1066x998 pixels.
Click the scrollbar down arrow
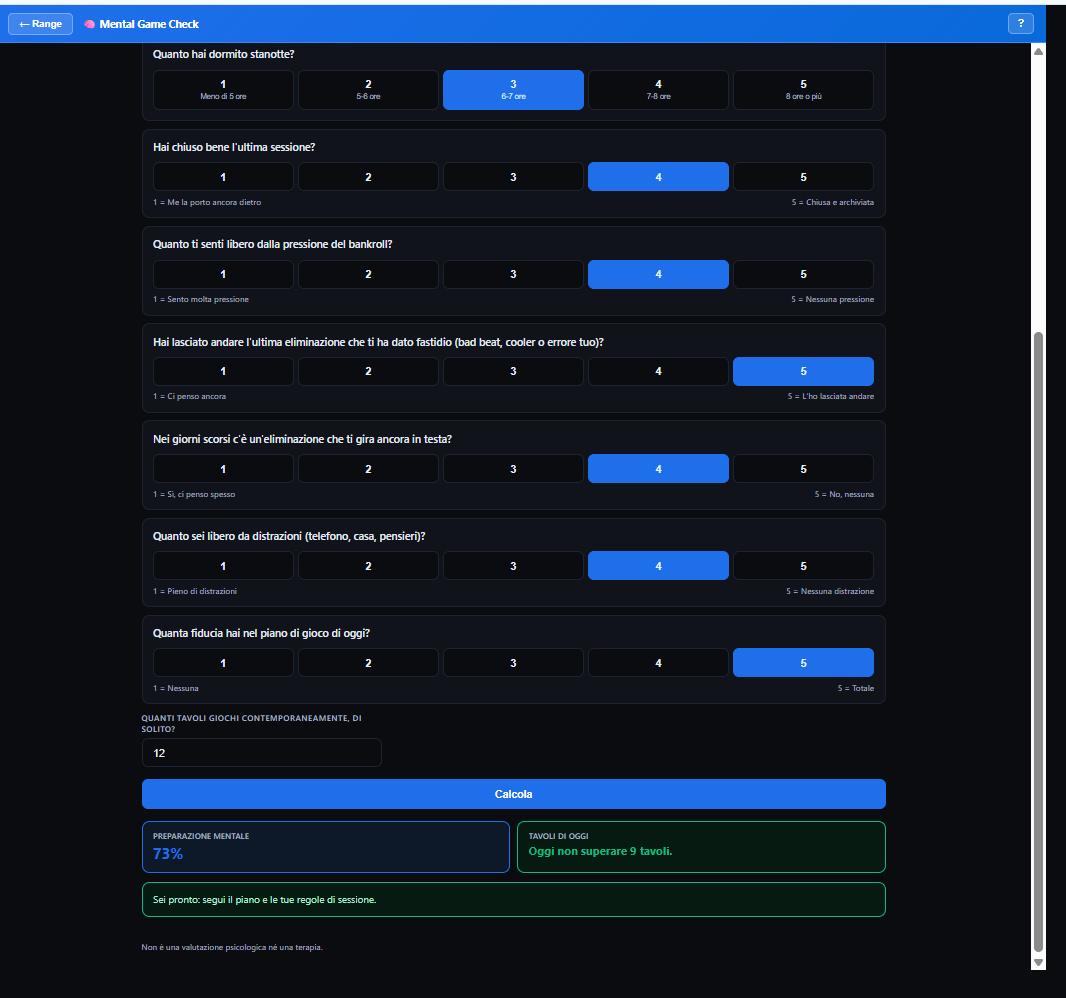click(x=1038, y=962)
